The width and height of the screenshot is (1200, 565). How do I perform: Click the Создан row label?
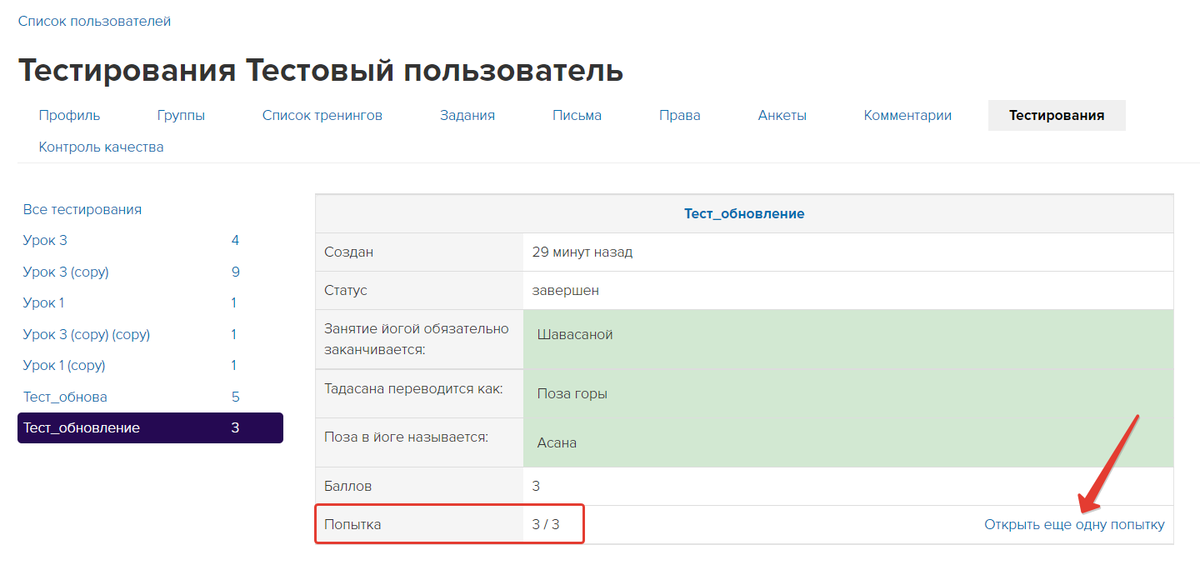click(x=349, y=252)
